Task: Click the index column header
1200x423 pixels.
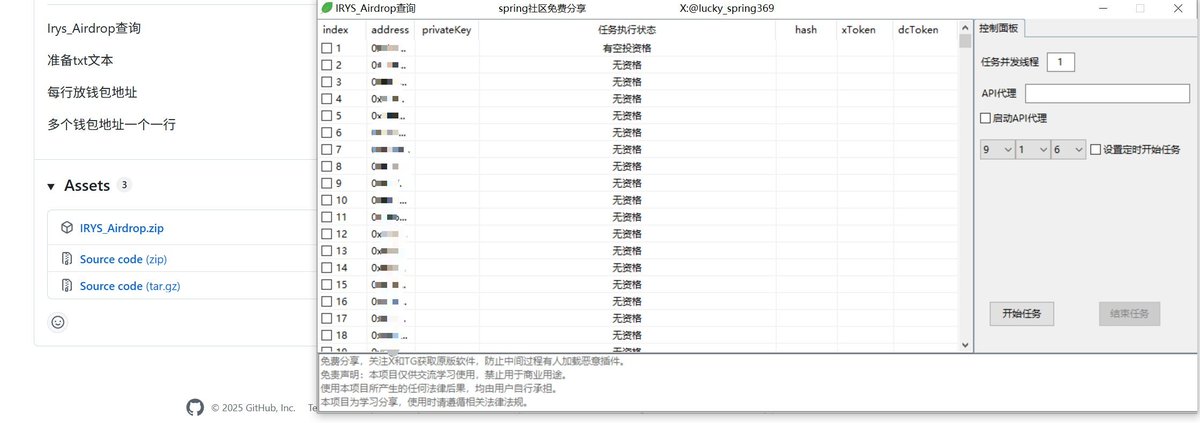Action: click(x=342, y=30)
